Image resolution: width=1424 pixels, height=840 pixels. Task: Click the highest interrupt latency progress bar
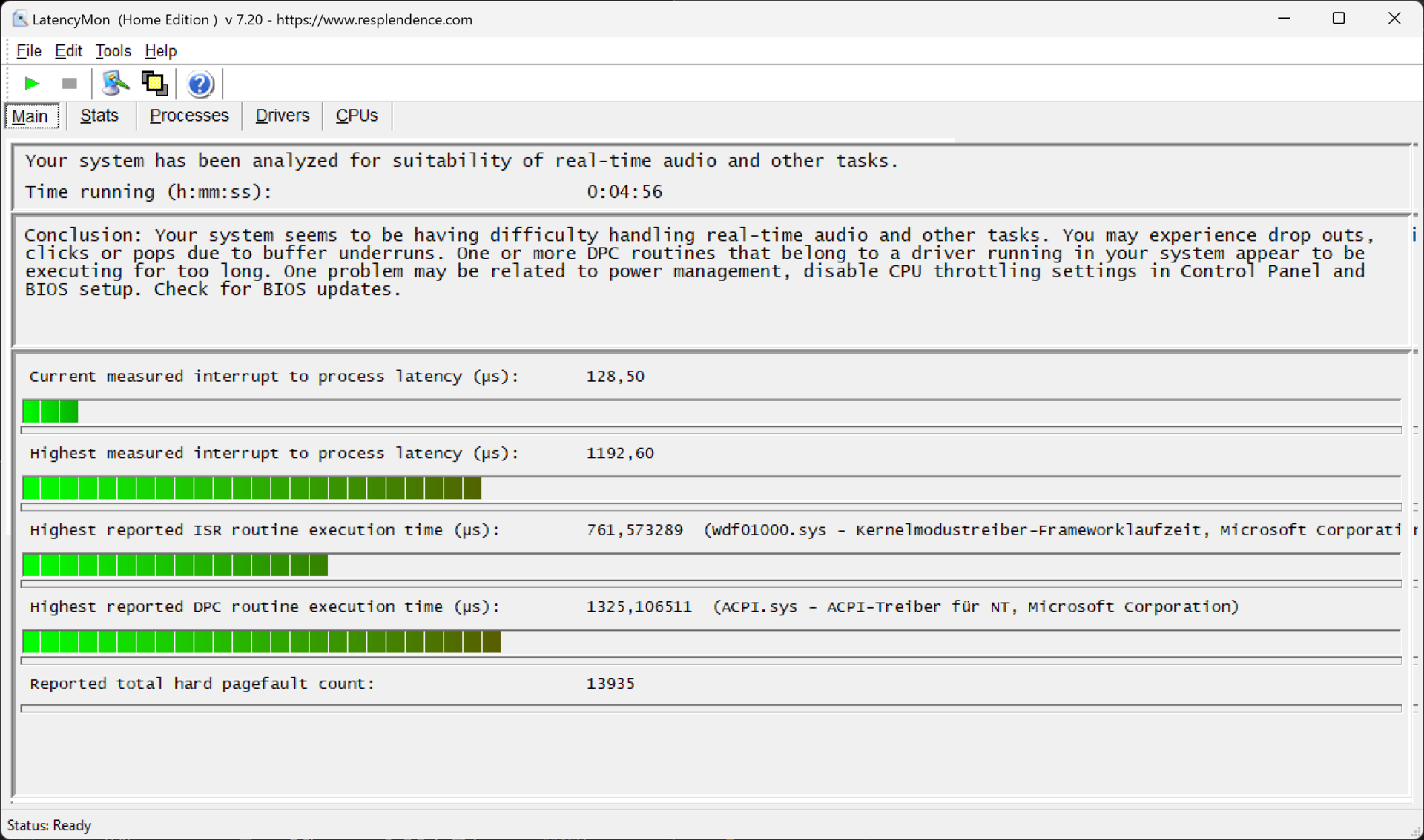tap(711, 489)
